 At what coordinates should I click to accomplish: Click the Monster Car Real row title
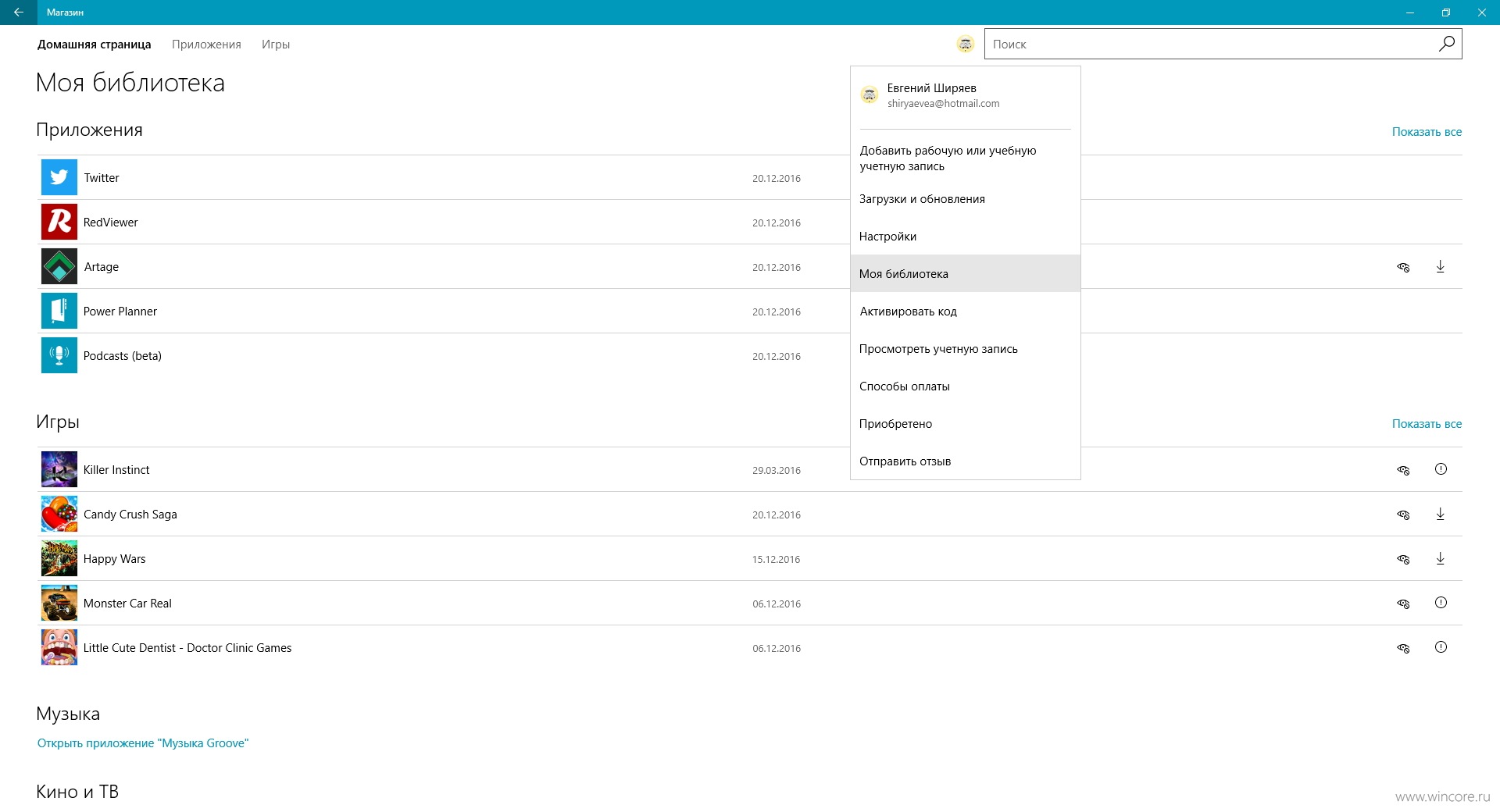127,604
